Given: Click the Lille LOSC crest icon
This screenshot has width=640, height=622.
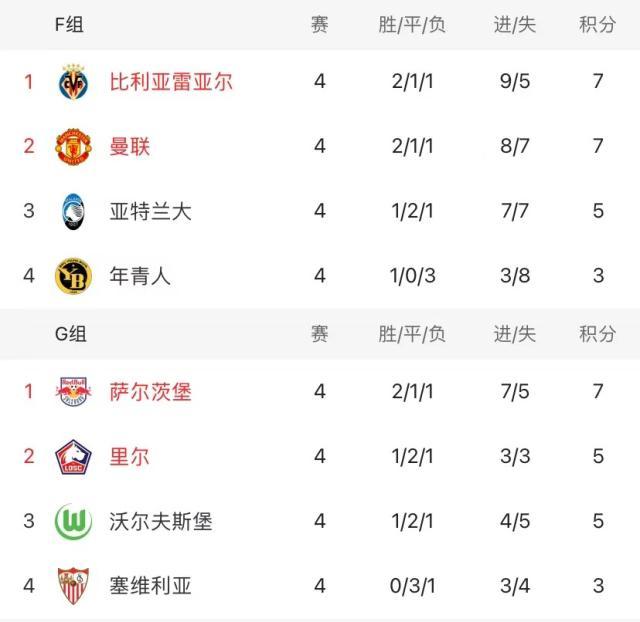Looking at the screenshot, I should [x=73, y=456].
